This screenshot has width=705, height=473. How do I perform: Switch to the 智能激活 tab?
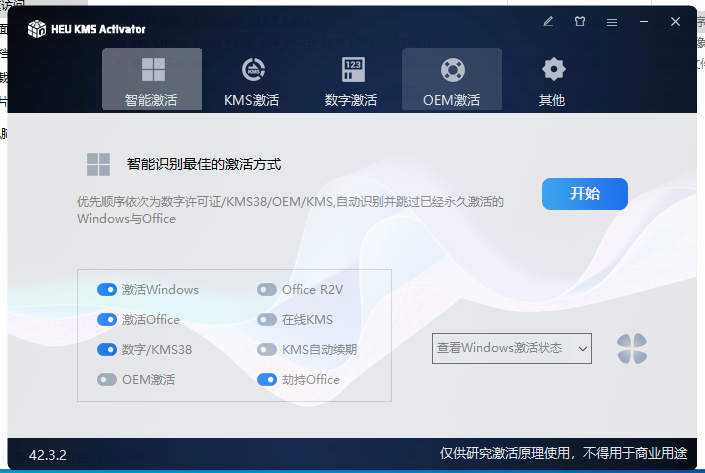(152, 79)
